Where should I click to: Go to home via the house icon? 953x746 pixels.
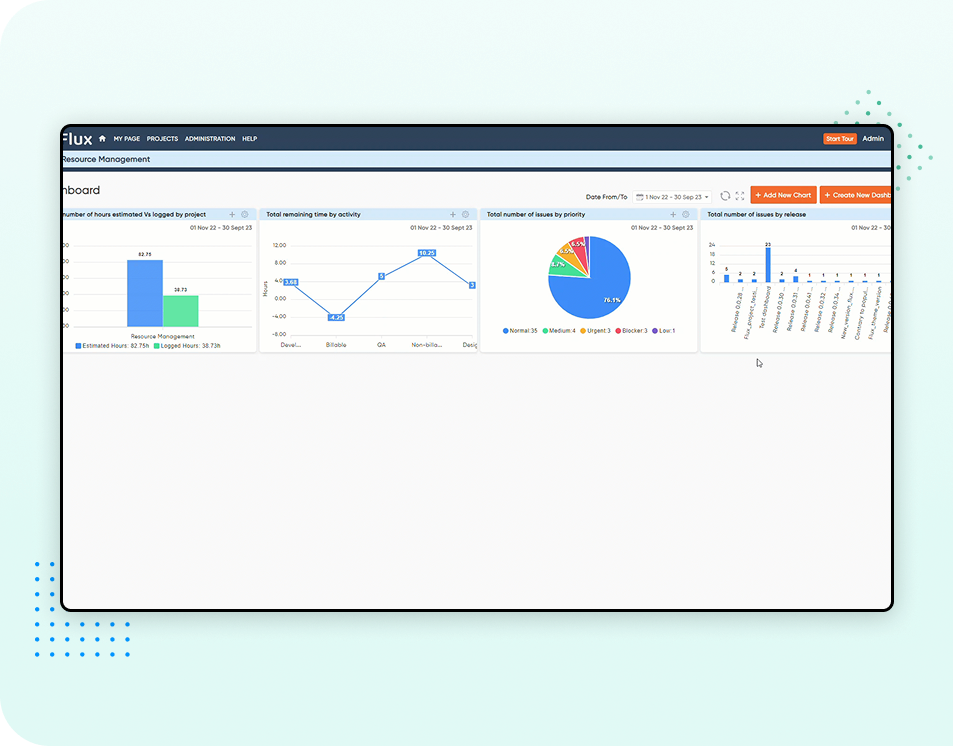coord(102,139)
